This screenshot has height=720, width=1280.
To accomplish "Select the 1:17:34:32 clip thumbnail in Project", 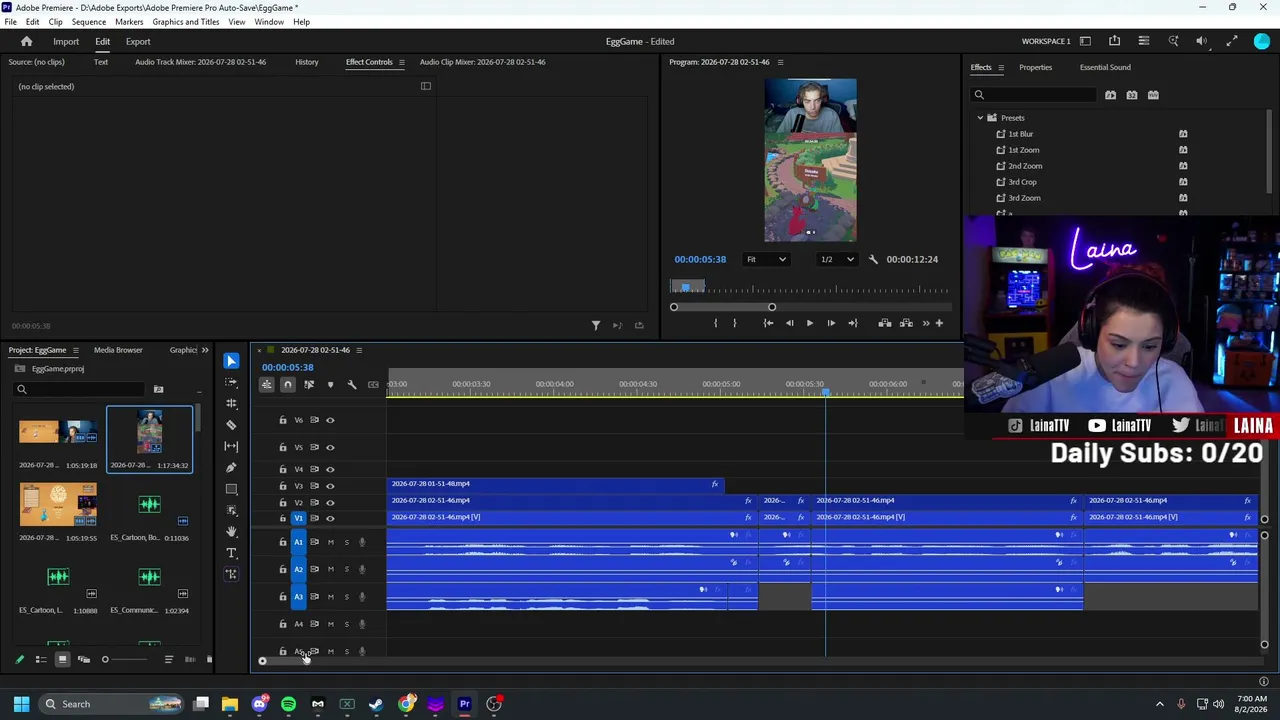I will tap(150, 433).
